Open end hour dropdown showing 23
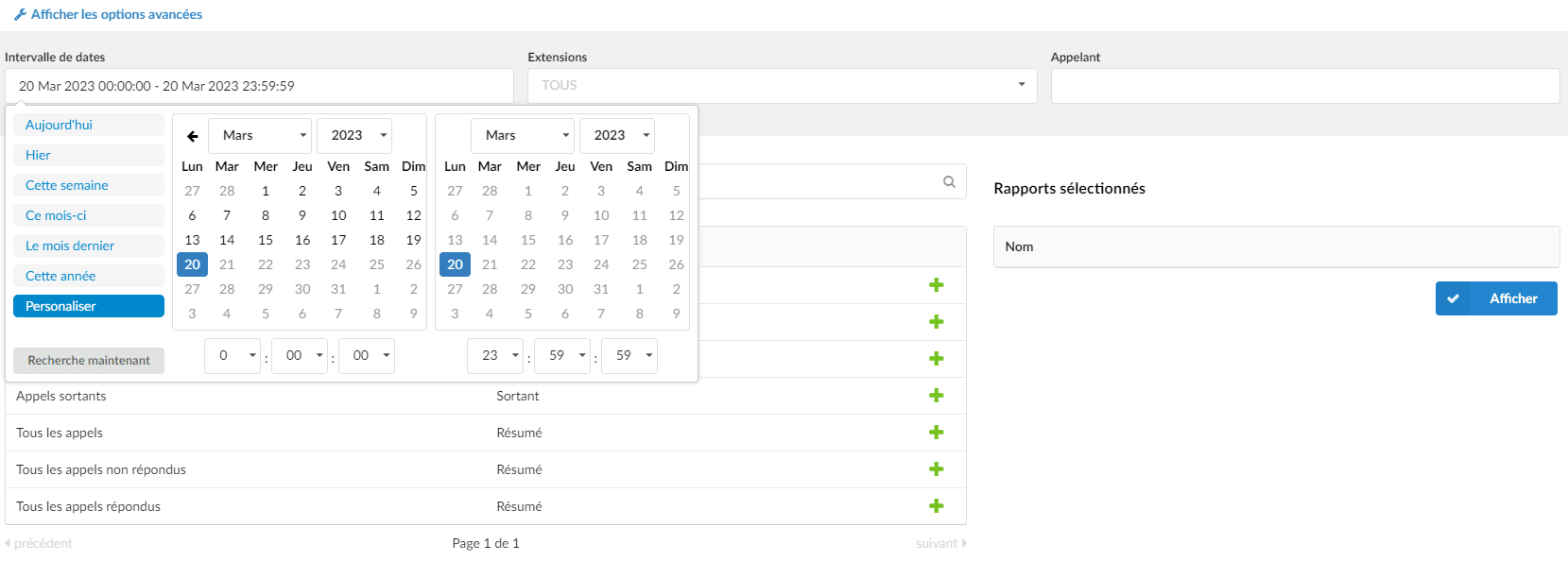Viewport: 1568px width, 561px height. pyautogui.click(x=495, y=356)
